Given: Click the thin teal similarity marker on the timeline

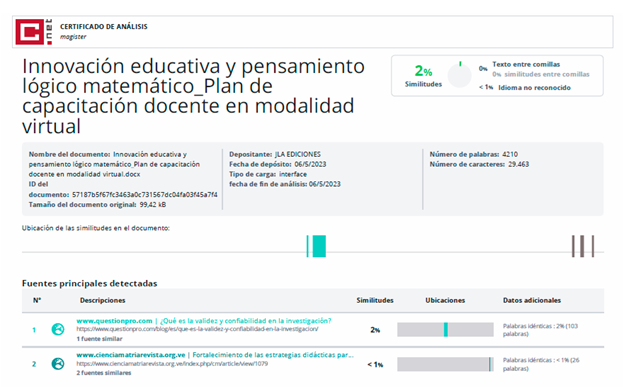Looking at the screenshot, I should tap(307, 246).
